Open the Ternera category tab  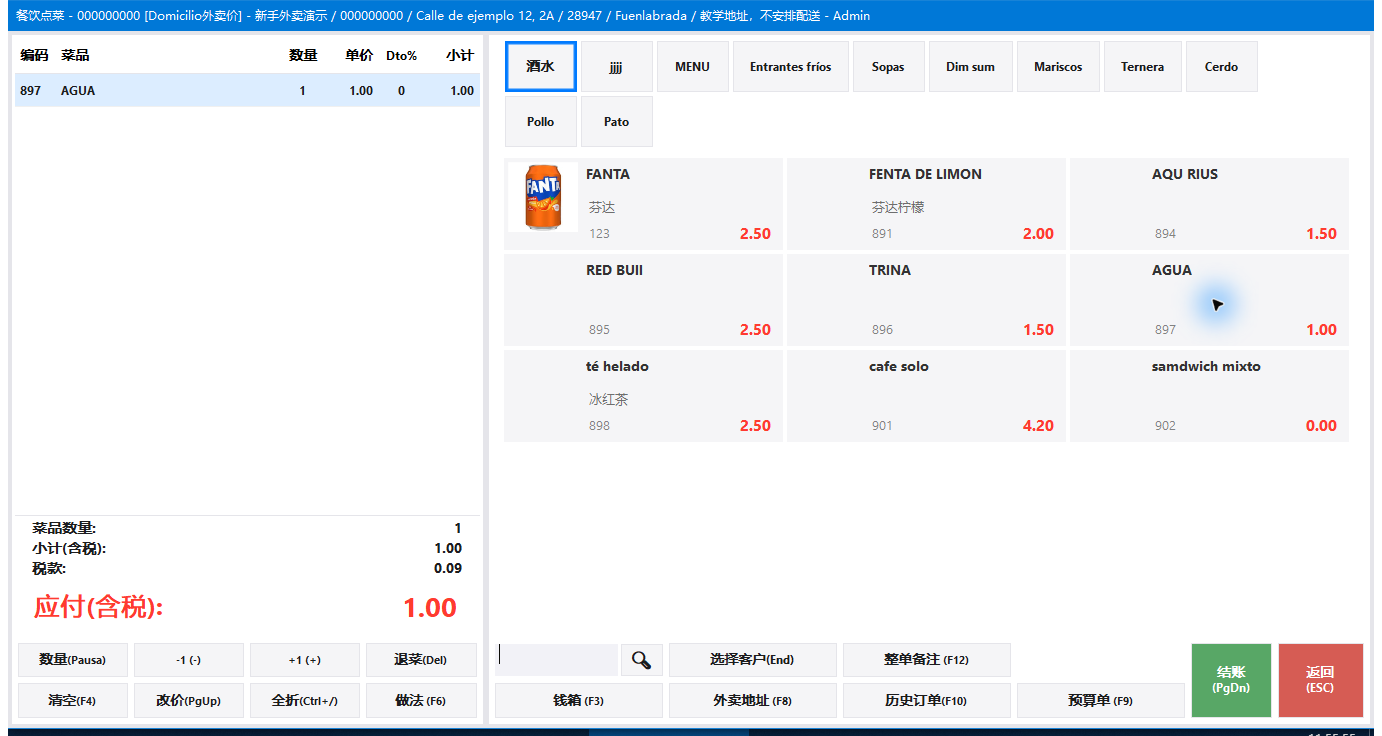pos(1143,67)
